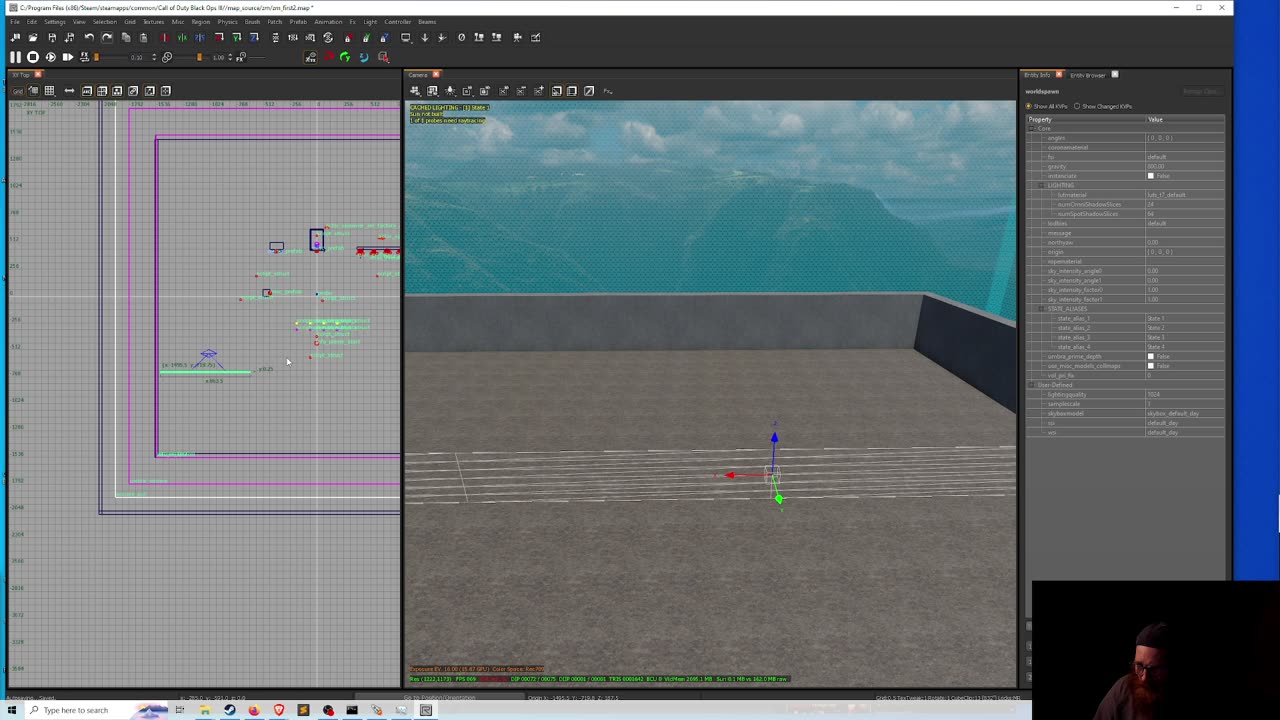This screenshot has width=1280, height=720.
Task: Open Brave browser from the taskbar
Action: click(x=279, y=710)
